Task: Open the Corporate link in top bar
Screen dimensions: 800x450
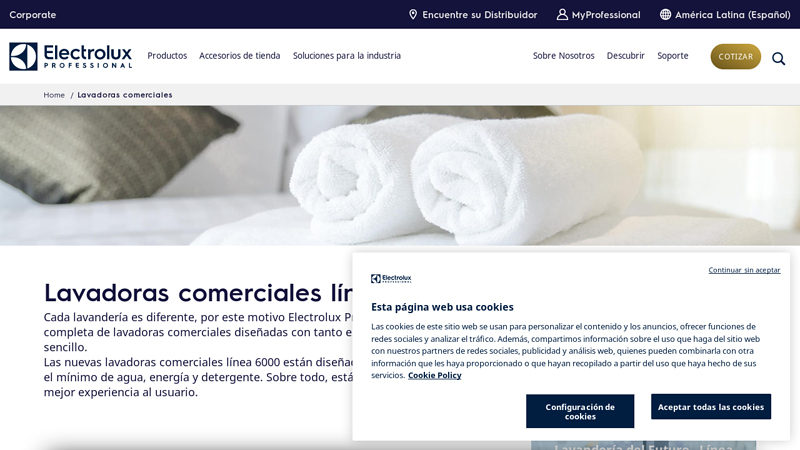Action: (33, 15)
